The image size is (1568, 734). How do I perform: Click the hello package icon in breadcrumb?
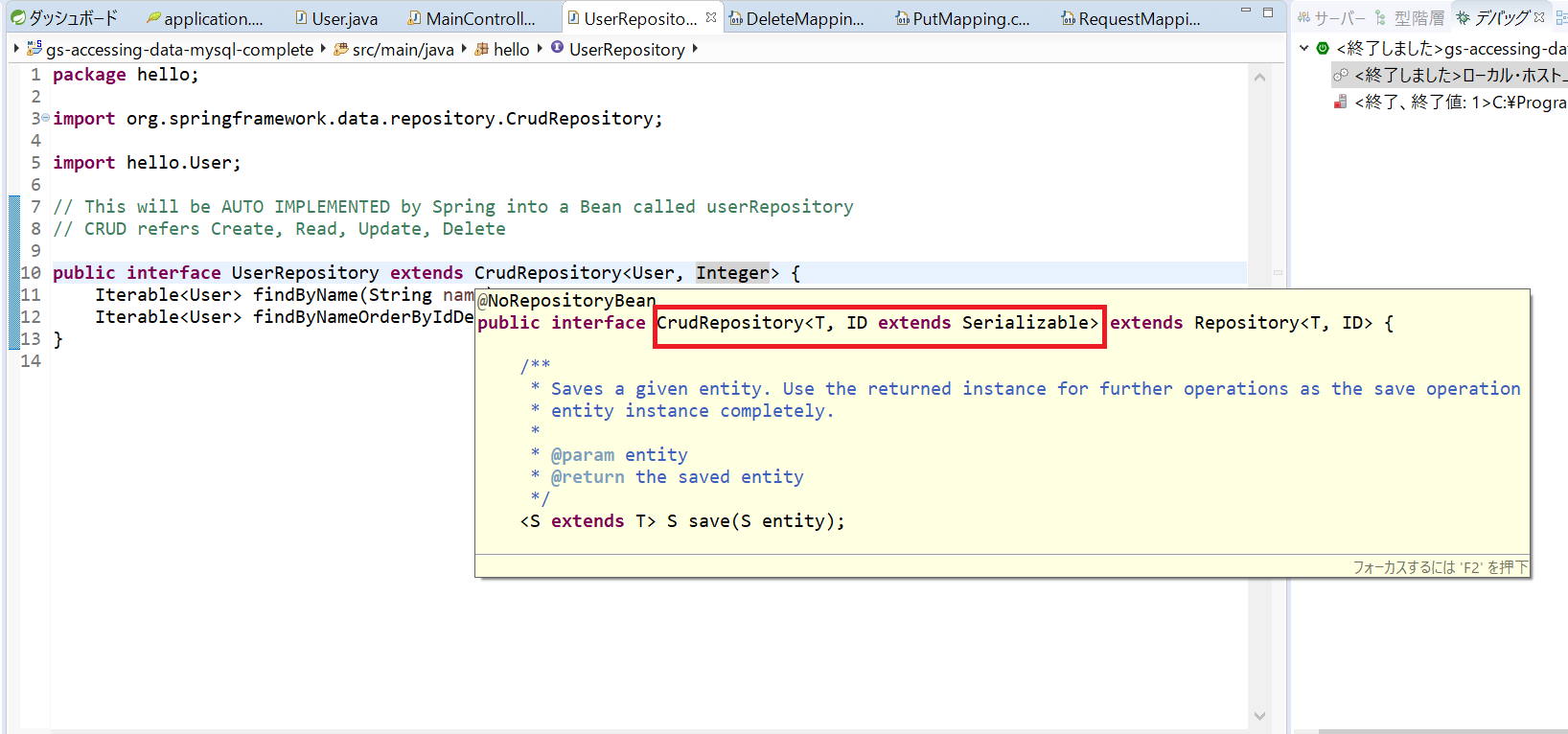coord(482,49)
